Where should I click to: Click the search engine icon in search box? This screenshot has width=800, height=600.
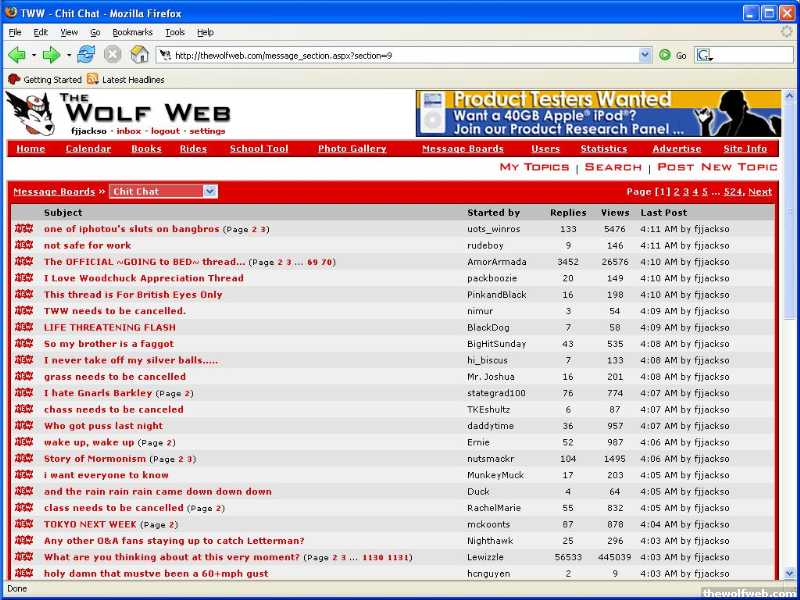tap(704, 56)
